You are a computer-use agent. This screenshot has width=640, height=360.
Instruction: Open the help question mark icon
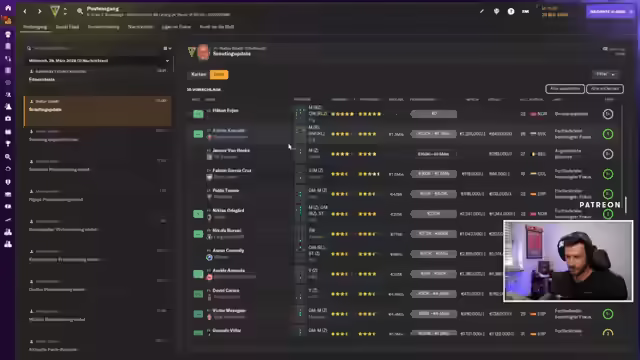511,11
